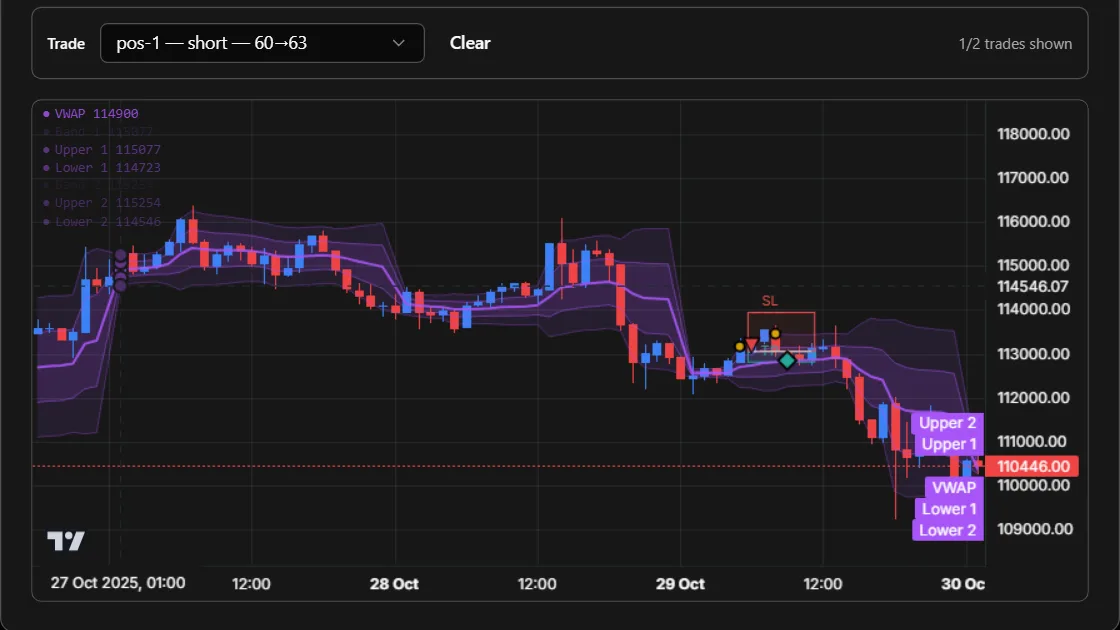This screenshot has height=630, width=1120.
Task: Click '27 Oct 2025, 01:00' time label
Action: [118, 583]
